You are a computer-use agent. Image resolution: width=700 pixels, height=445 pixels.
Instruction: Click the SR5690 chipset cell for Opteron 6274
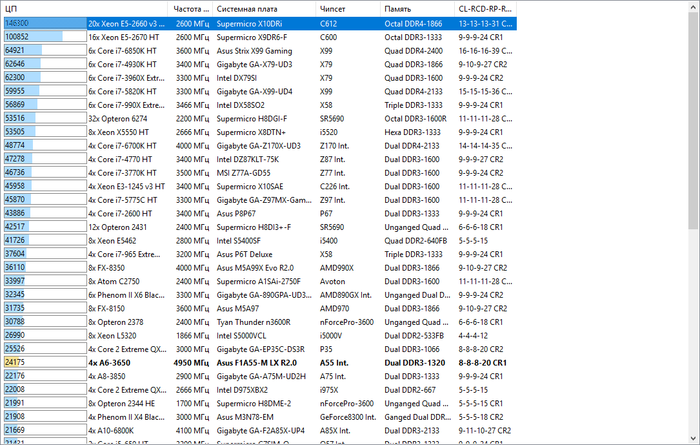332,118
